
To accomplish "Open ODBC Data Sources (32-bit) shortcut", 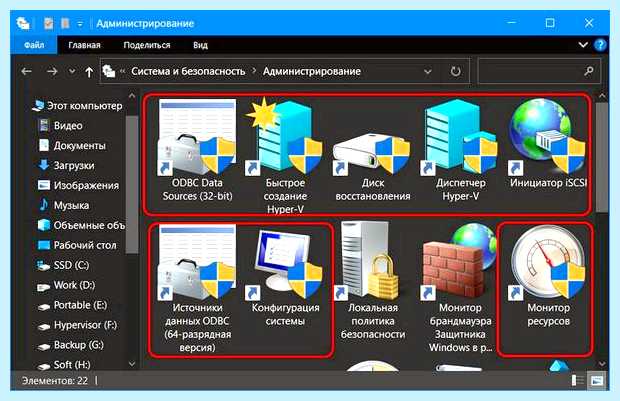I will point(197,150).
